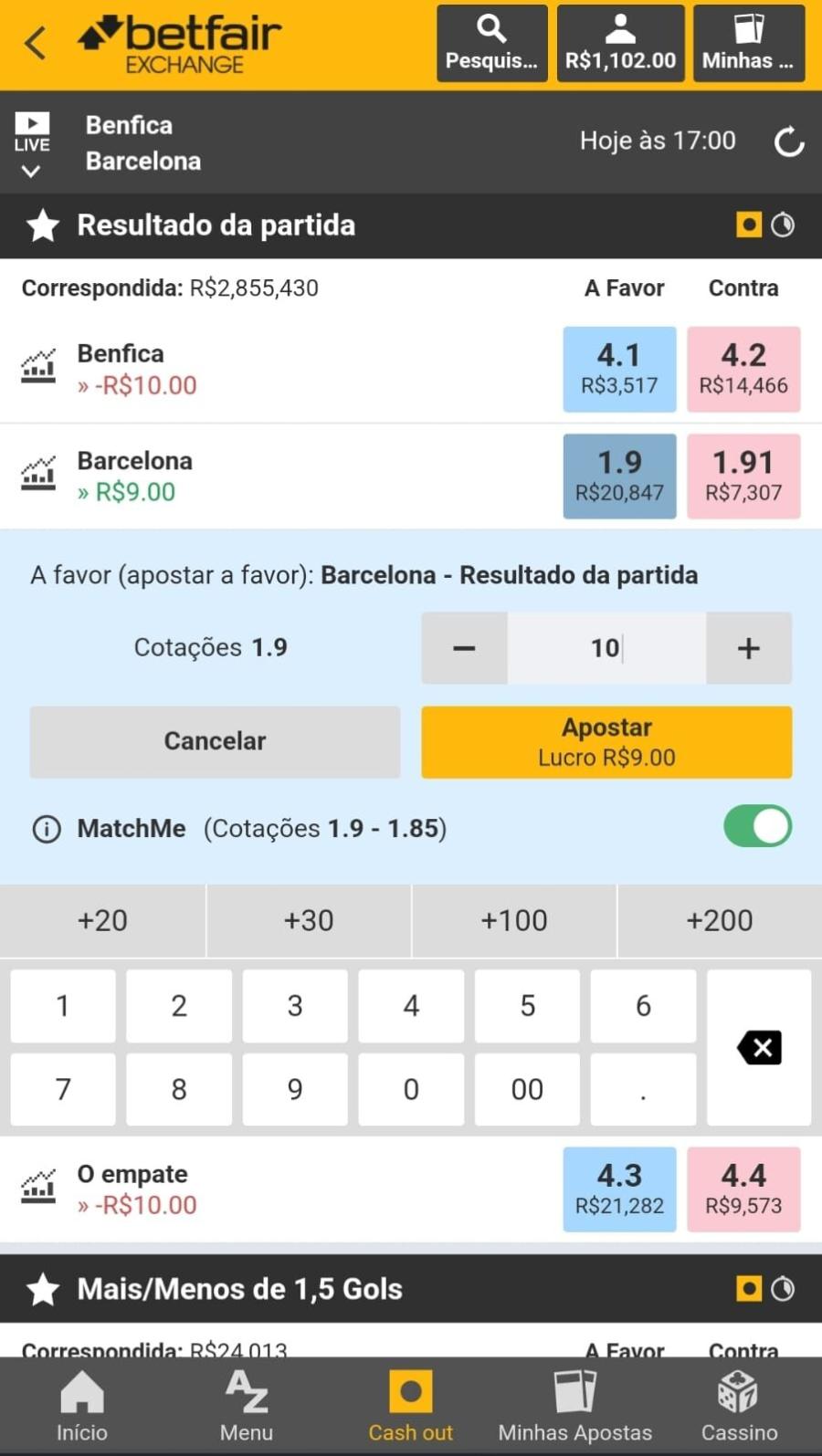Go back using the header arrow

pyautogui.click(x=35, y=43)
